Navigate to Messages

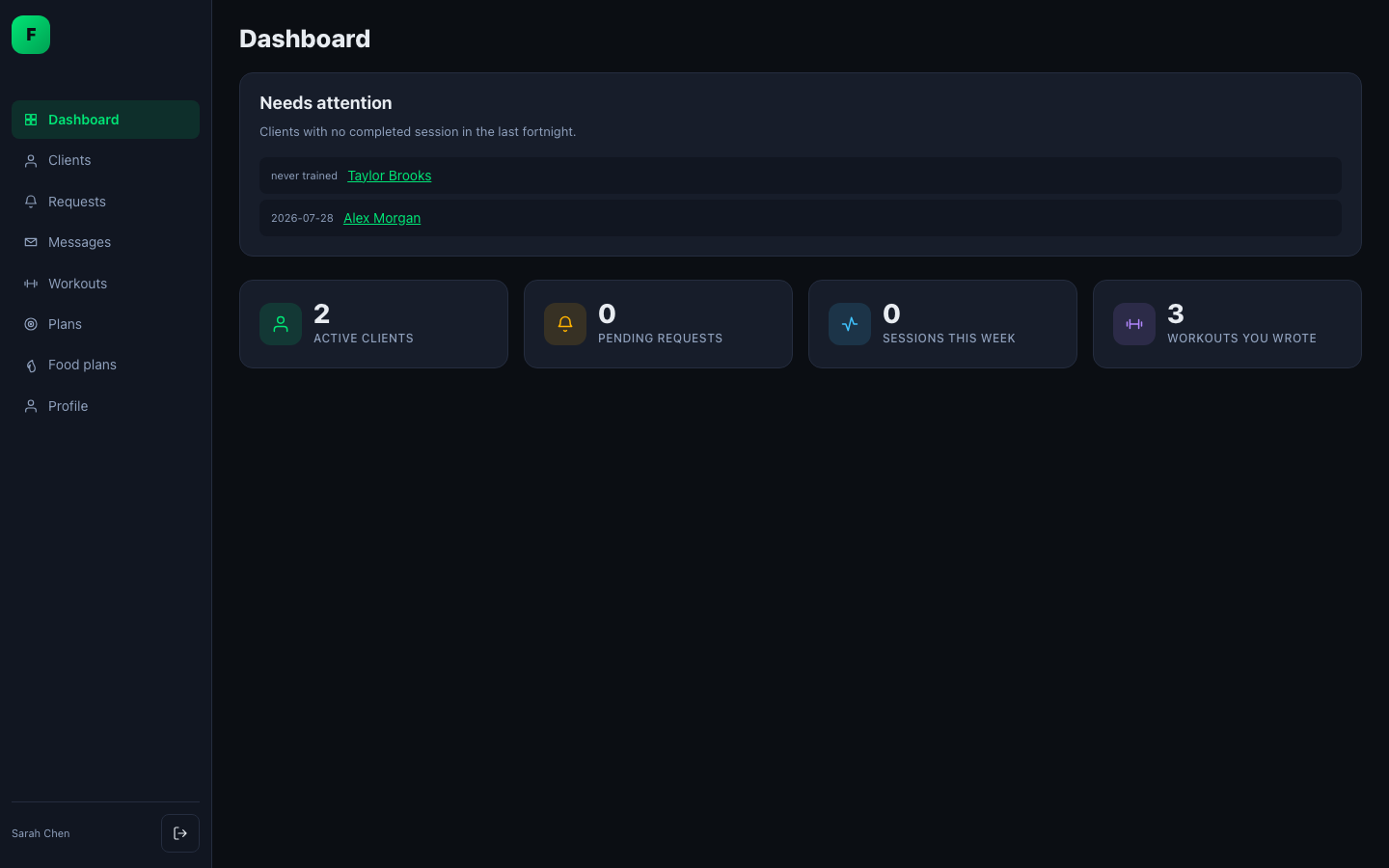click(x=105, y=242)
